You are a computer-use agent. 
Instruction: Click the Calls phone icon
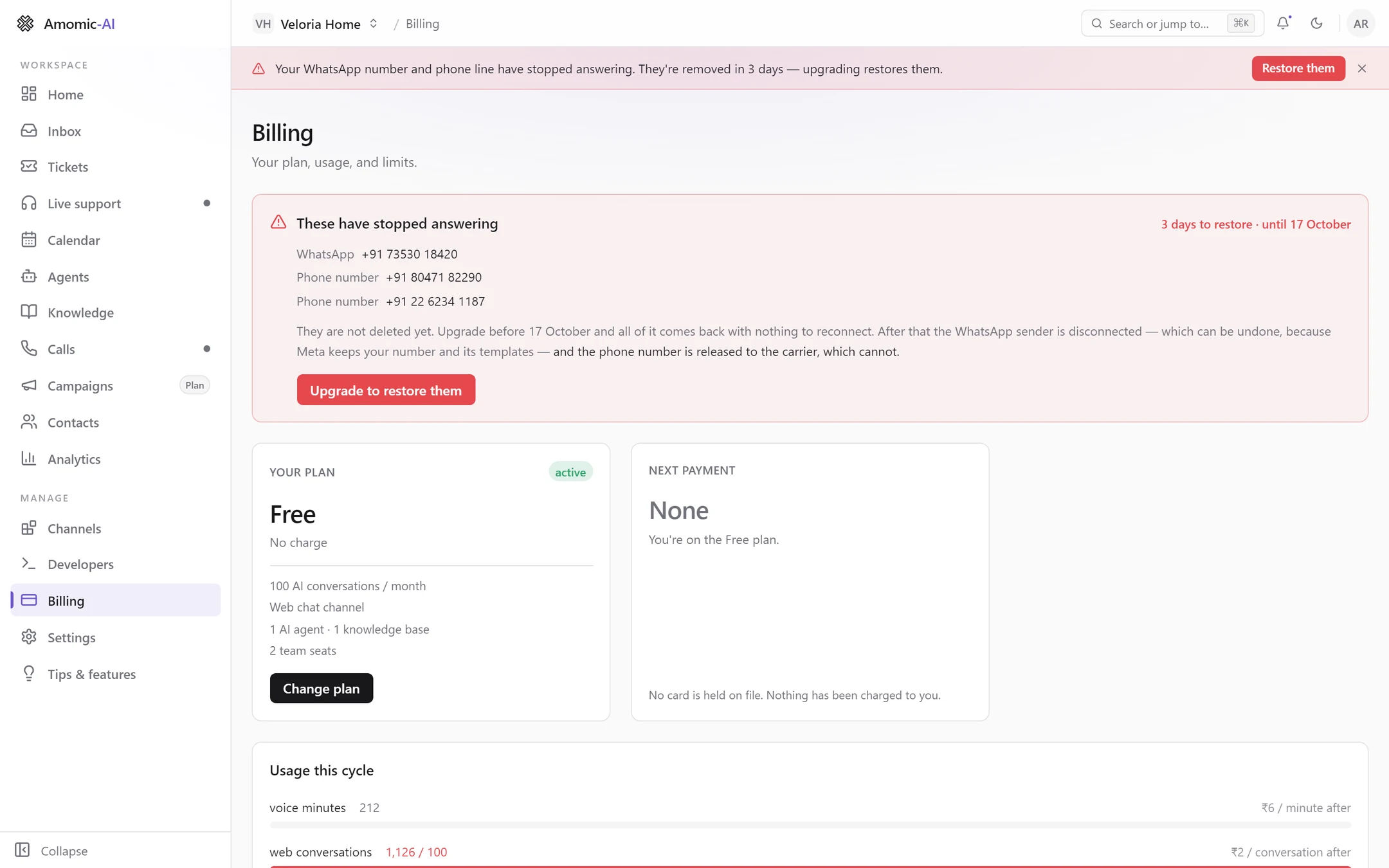coord(28,348)
